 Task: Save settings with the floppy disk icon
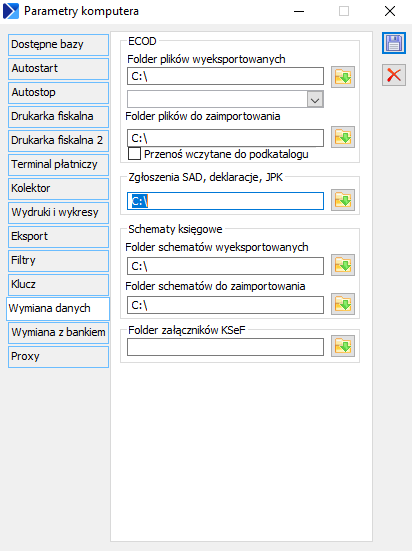click(394, 44)
